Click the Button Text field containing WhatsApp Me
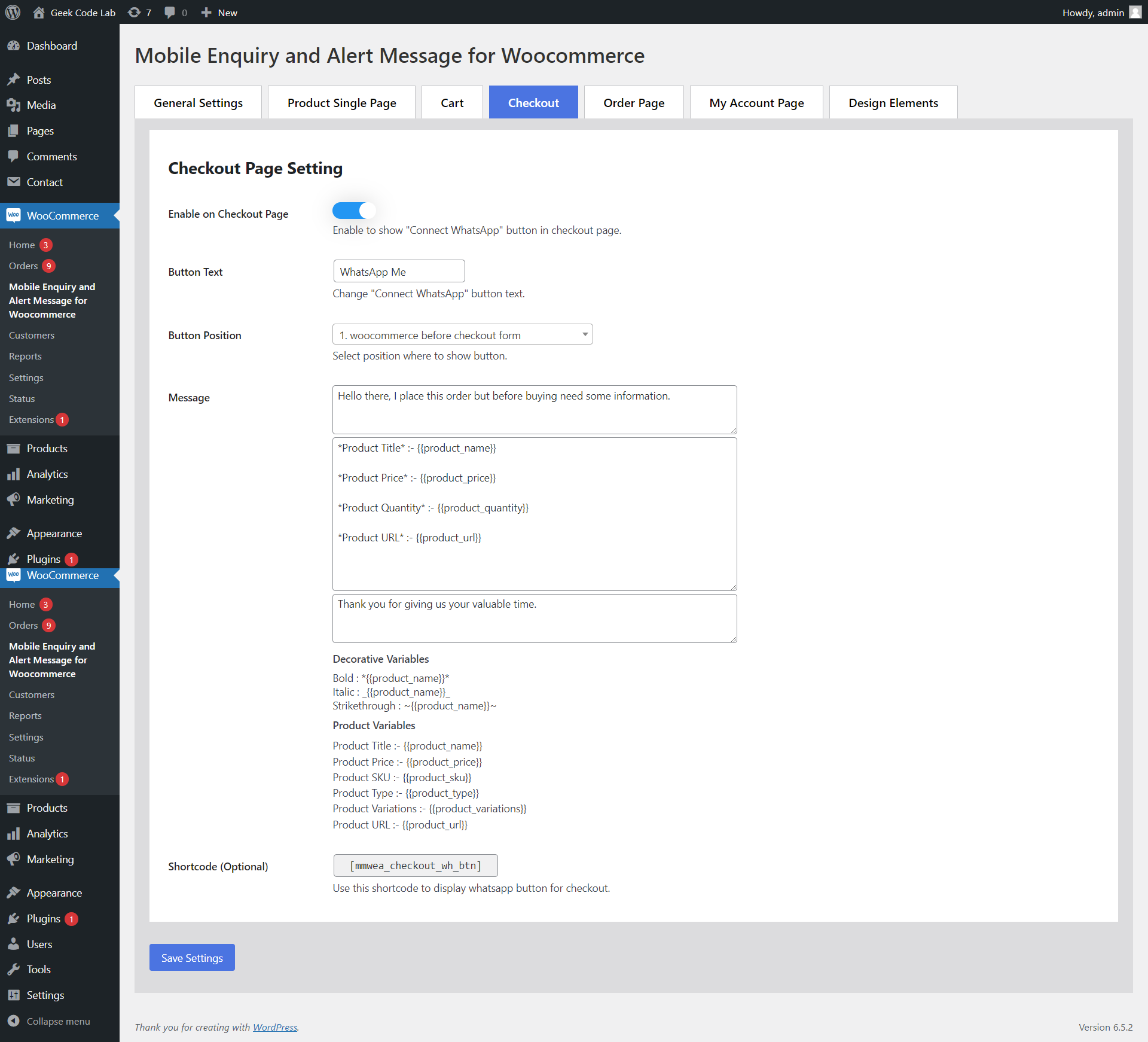 tap(399, 272)
